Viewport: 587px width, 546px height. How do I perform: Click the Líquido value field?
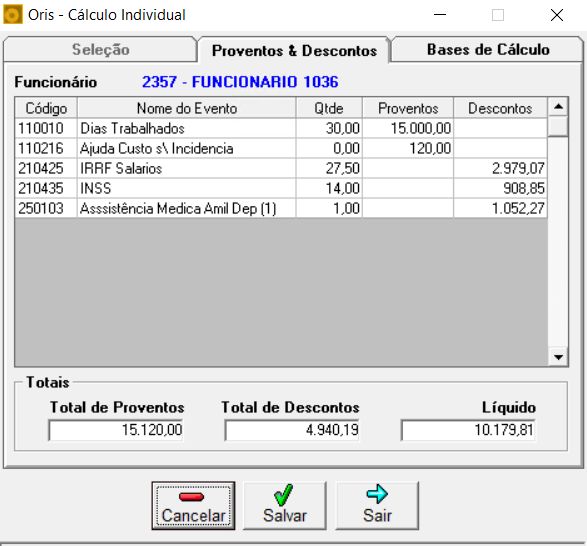468,430
